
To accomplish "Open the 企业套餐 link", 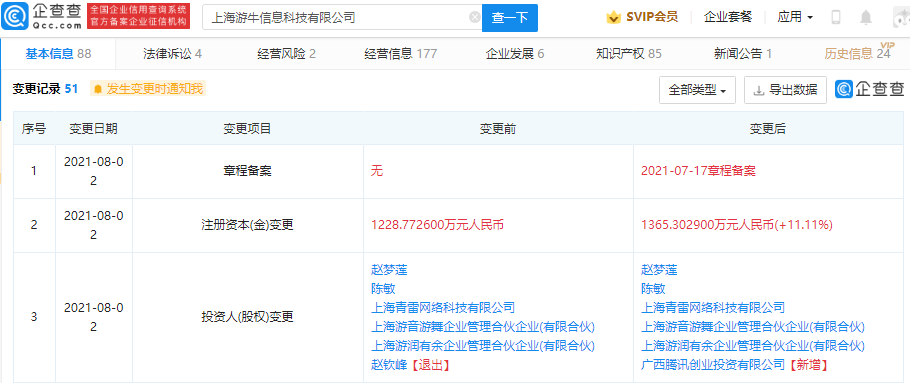I will (x=728, y=17).
